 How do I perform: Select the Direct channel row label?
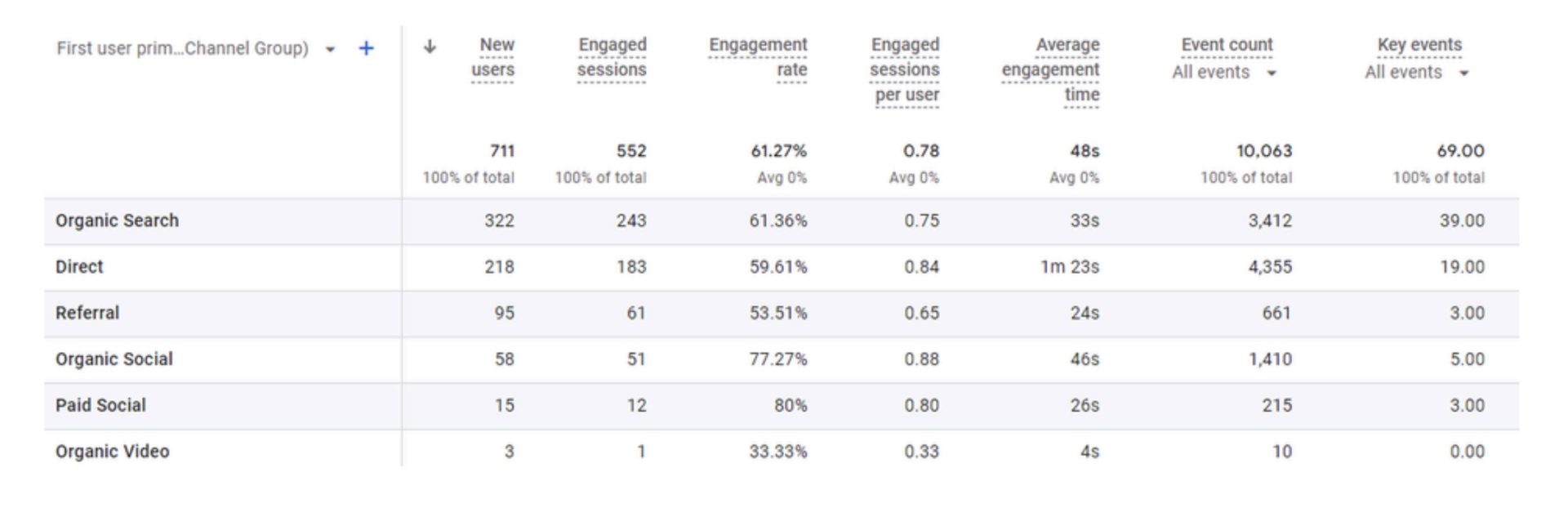(79, 267)
